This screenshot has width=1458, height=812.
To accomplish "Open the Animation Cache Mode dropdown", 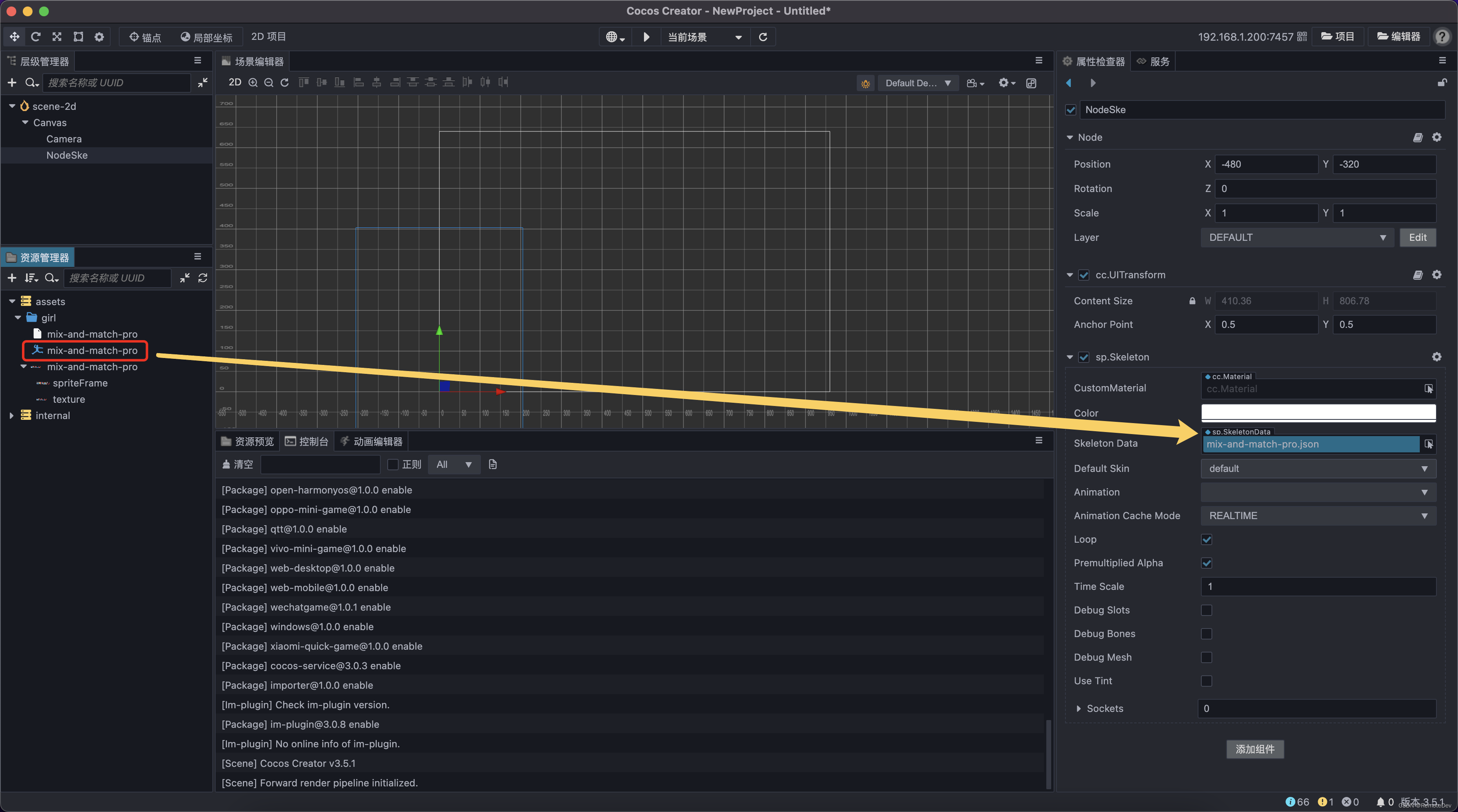I will click(1318, 515).
